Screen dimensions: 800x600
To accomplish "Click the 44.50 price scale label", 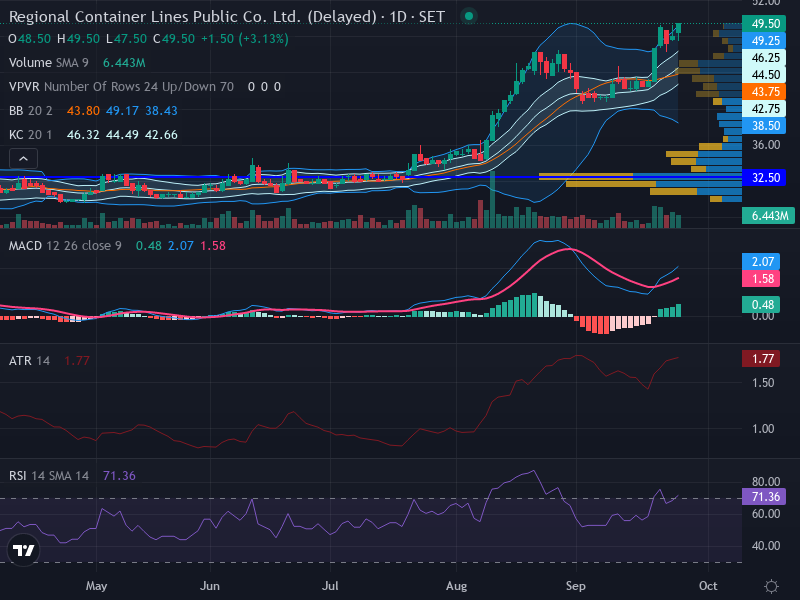I will tap(764, 74).
